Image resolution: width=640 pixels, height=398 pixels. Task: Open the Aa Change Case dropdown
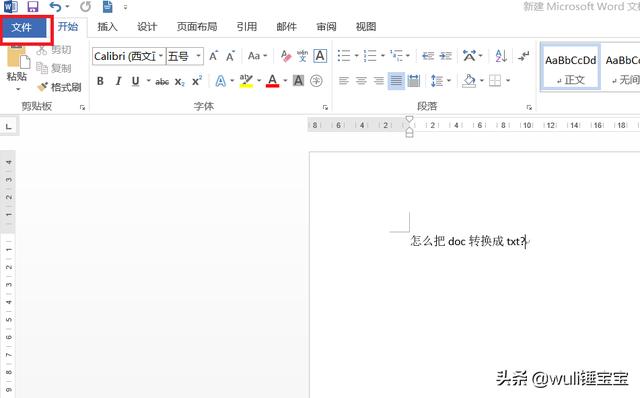point(257,56)
